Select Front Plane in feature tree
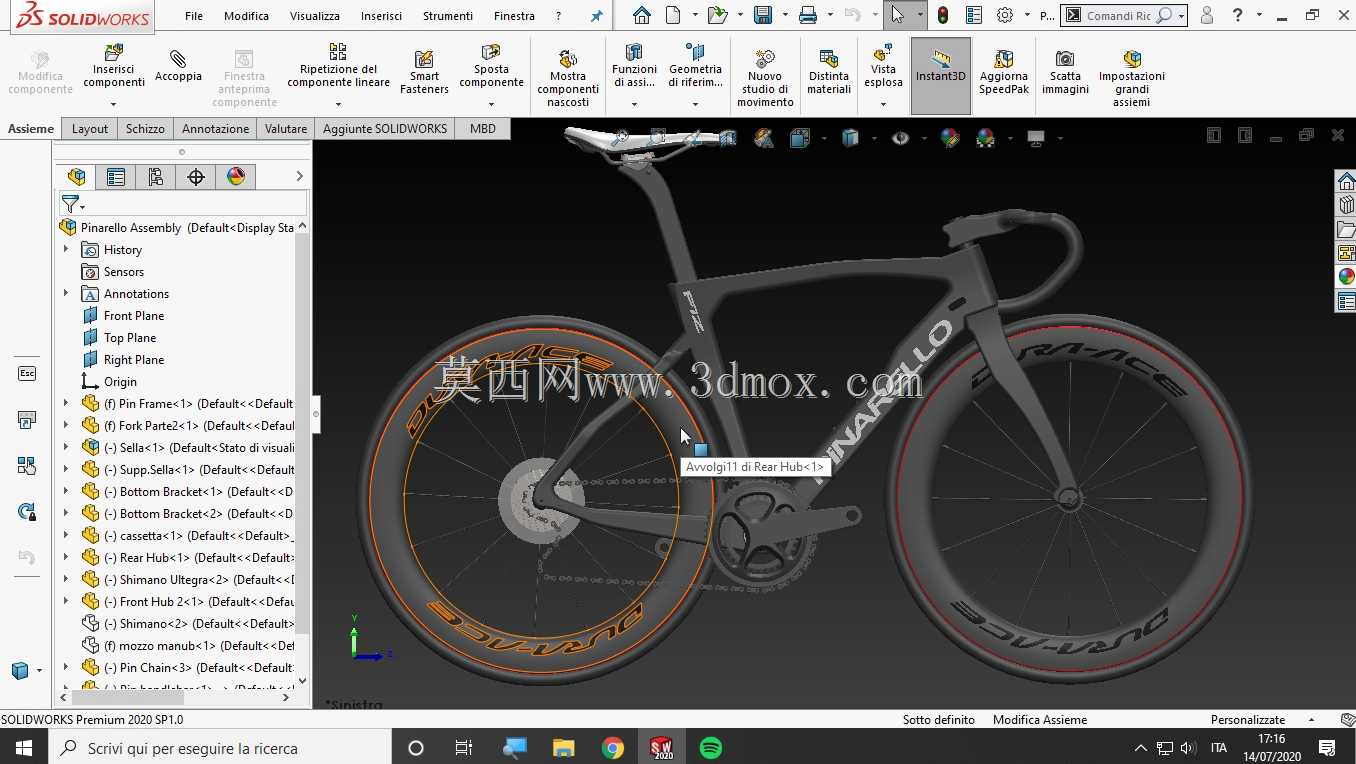1356x764 pixels. click(134, 316)
